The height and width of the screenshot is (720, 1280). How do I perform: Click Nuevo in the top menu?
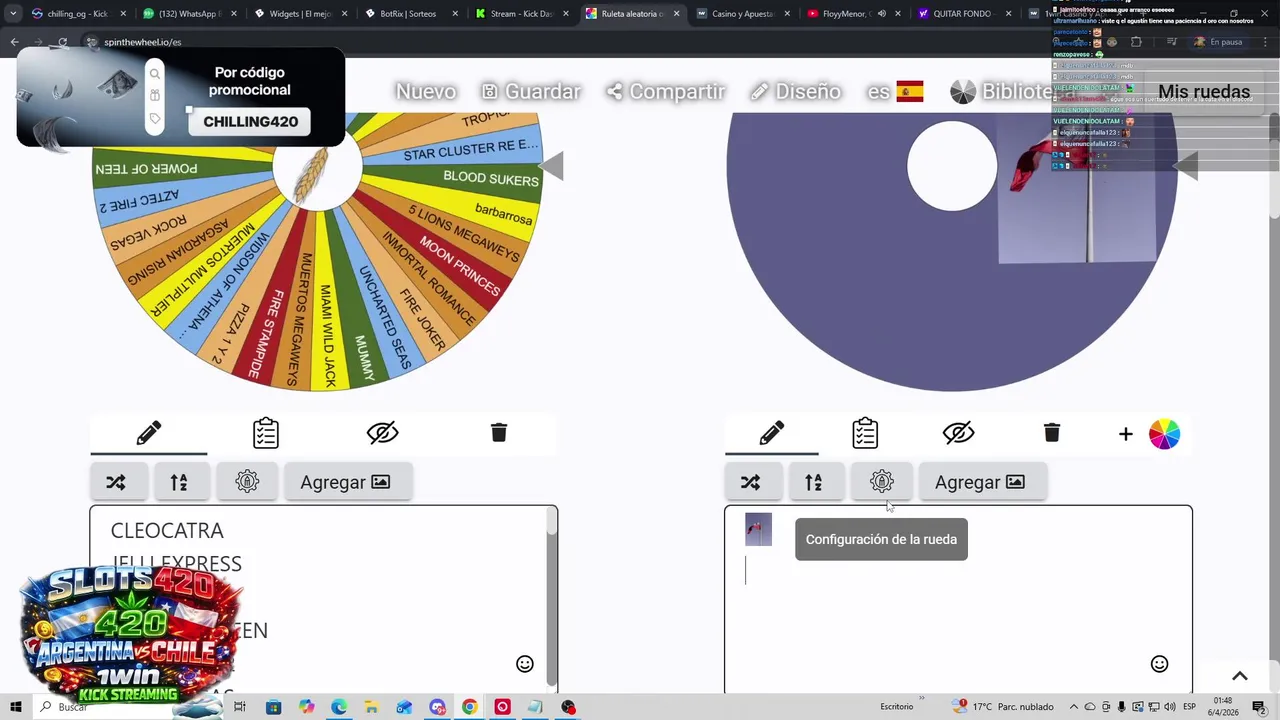point(426,91)
